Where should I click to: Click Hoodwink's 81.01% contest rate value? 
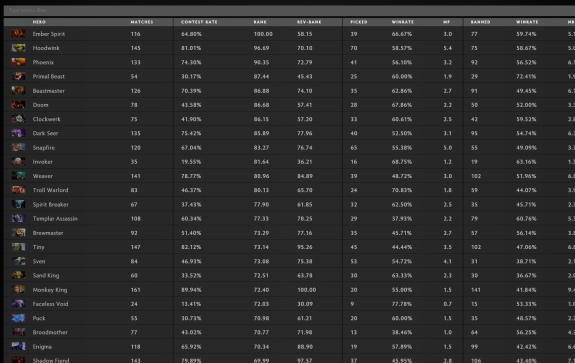pyautogui.click(x=191, y=48)
